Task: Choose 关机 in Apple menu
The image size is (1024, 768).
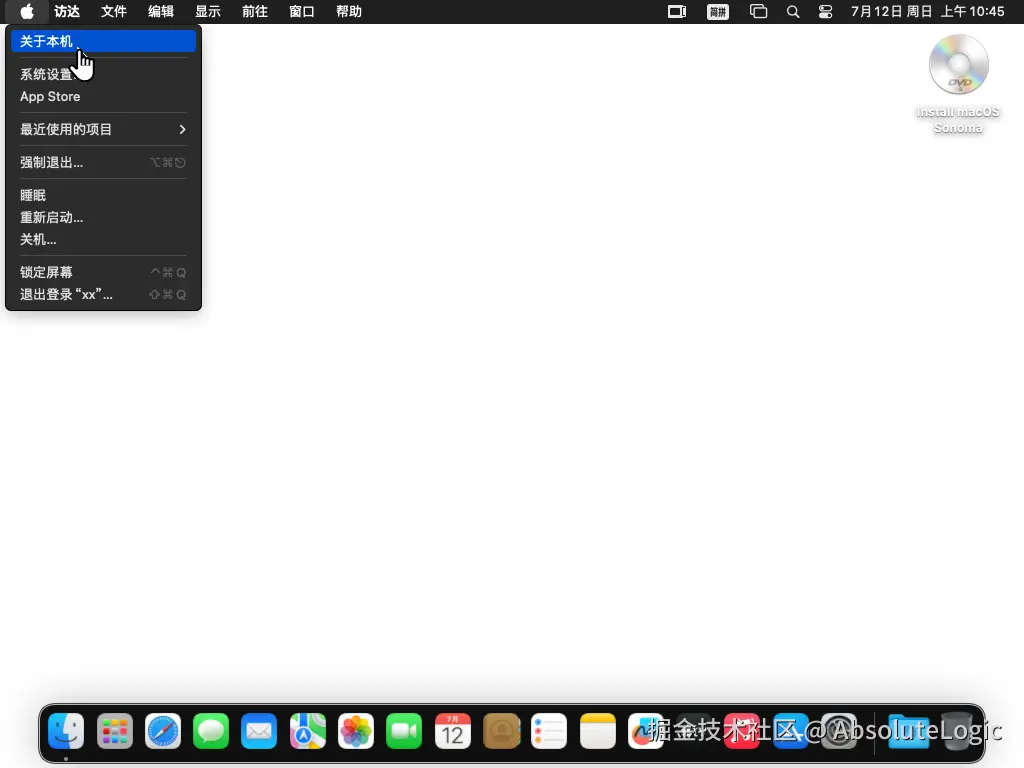Action: pyautogui.click(x=103, y=240)
